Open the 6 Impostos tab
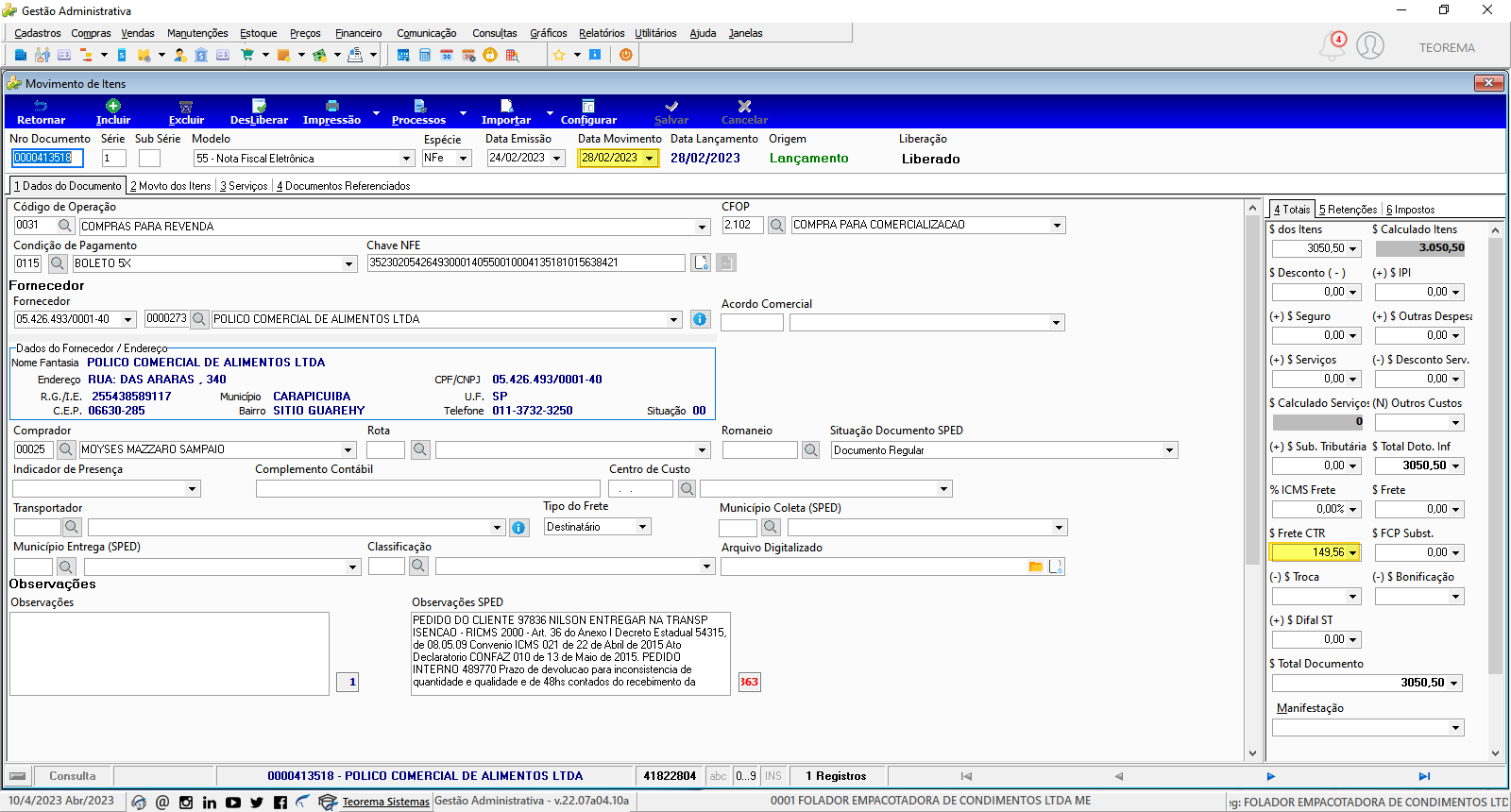The width and height of the screenshot is (1511, 812). pos(1410,210)
